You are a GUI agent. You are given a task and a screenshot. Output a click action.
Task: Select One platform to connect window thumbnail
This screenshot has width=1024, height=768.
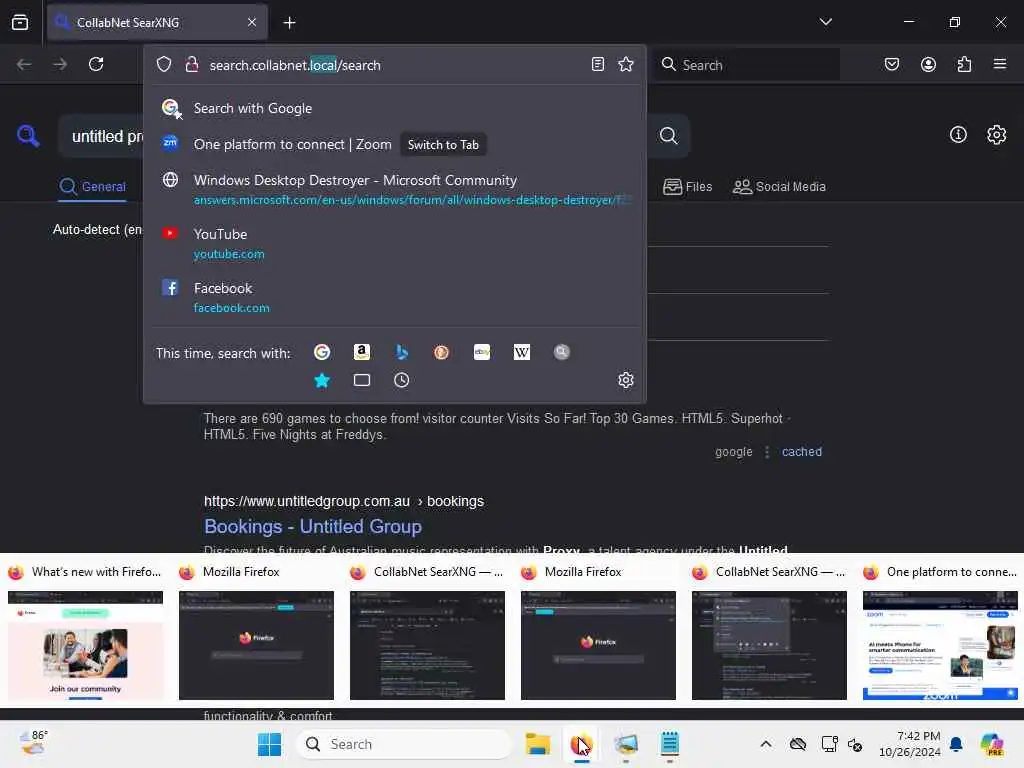tap(940, 632)
